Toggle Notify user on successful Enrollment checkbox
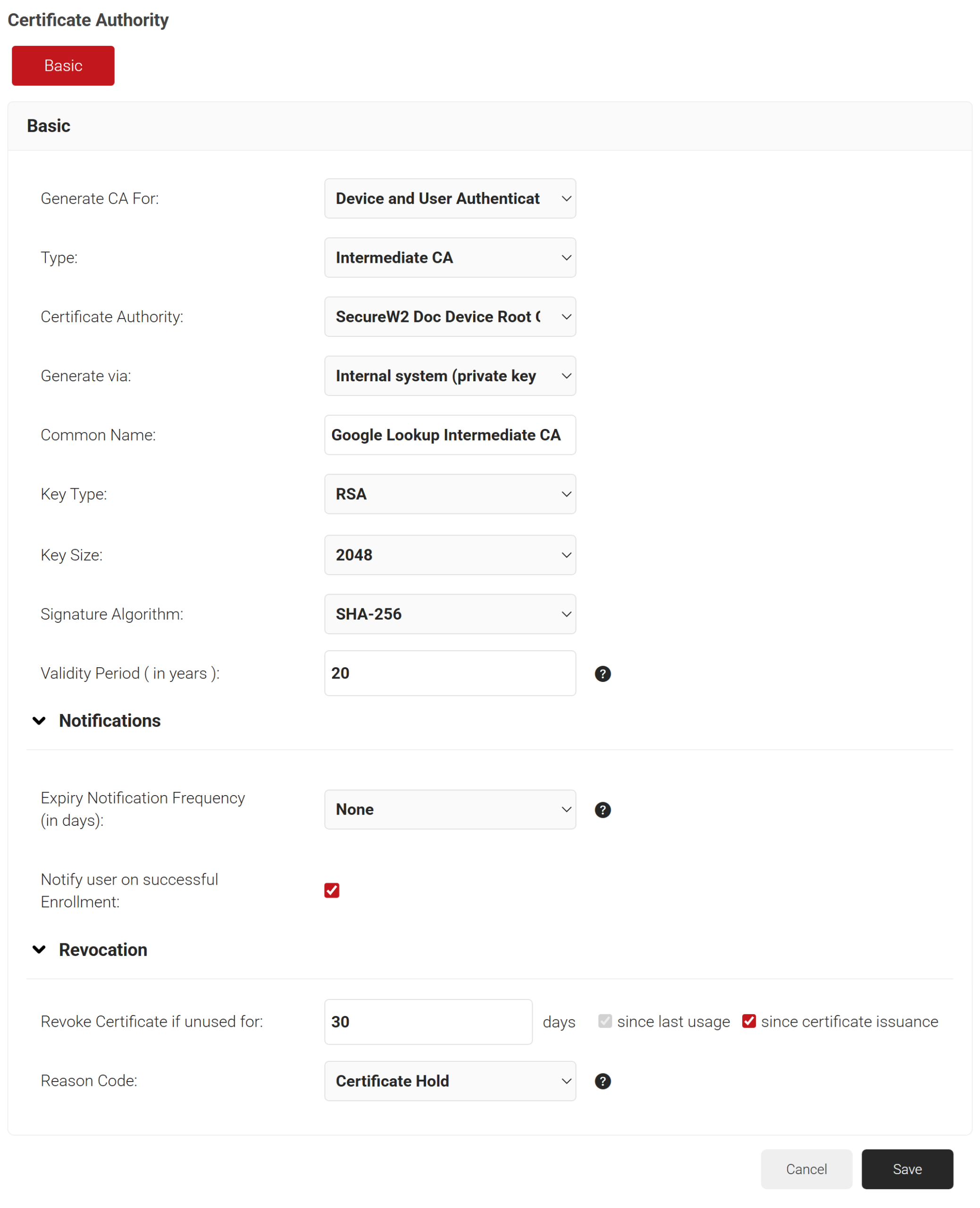The height and width of the screenshot is (1208, 980). (x=331, y=889)
